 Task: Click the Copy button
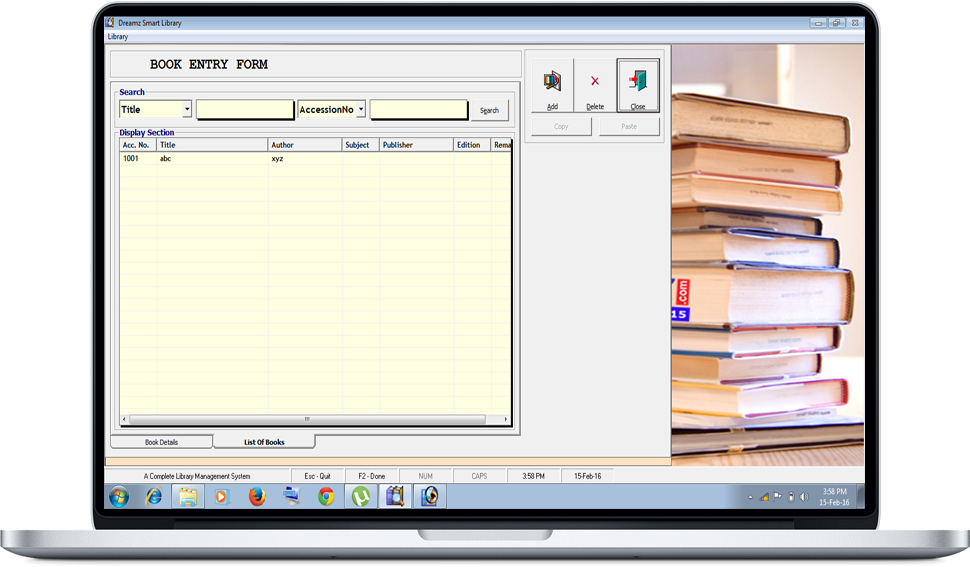point(561,126)
